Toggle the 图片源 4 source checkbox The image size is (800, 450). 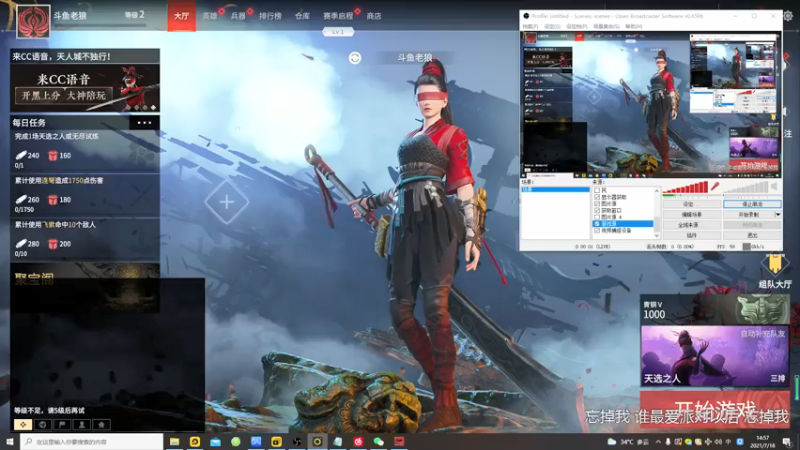click(597, 217)
